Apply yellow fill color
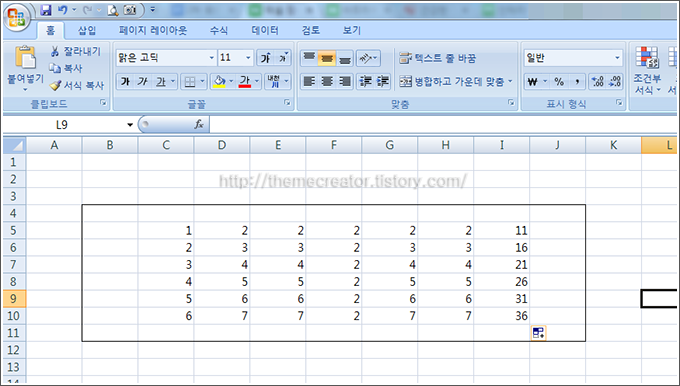Viewport: 680px width, 386px height. click(x=220, y=81)
